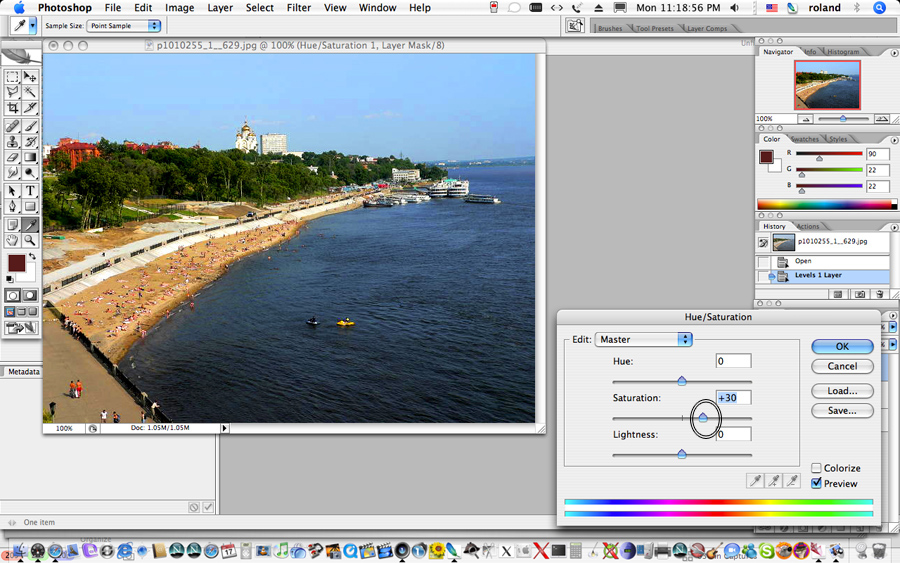
Task: Choose the Zoom tool in toolbox
Action: click(x=30, y=240)
